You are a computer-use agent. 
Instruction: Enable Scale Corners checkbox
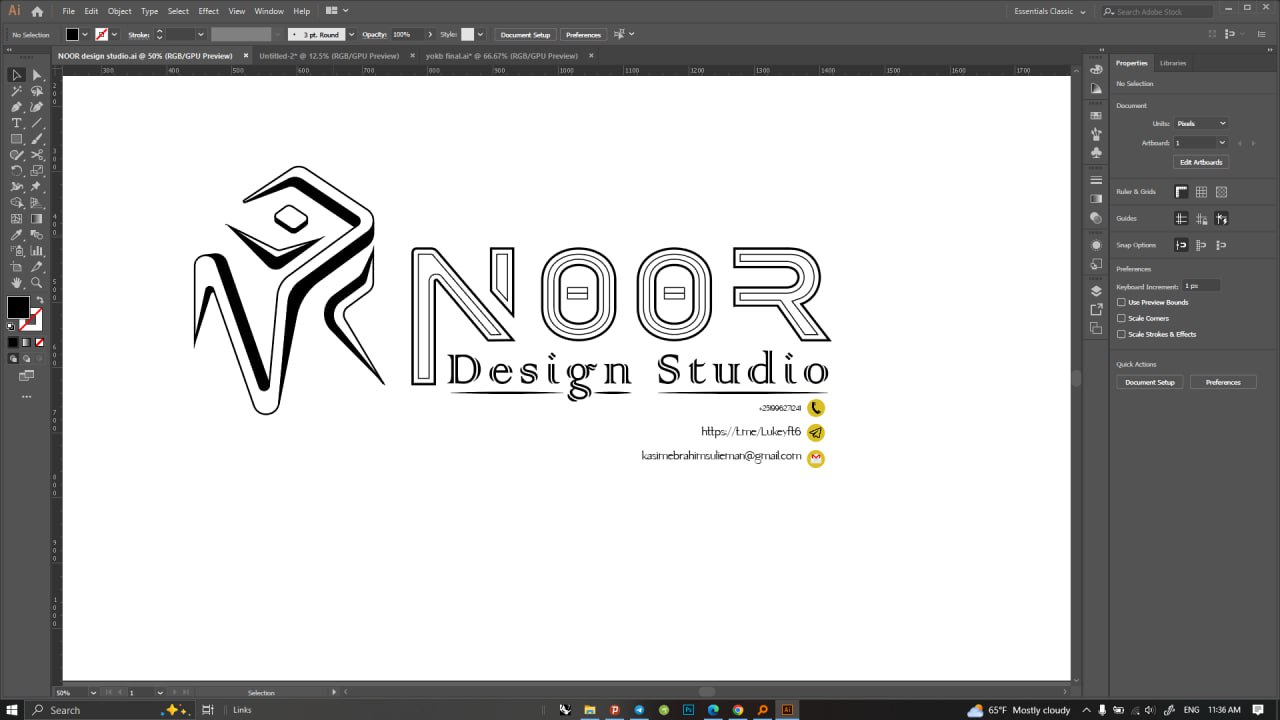(1121, 318)
